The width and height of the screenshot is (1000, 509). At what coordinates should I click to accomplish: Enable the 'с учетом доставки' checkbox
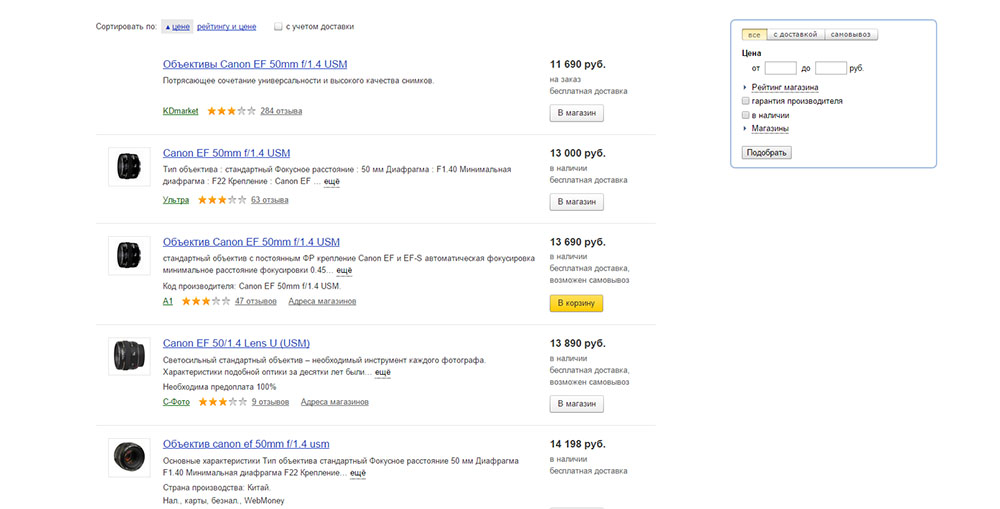coord(278,27)
